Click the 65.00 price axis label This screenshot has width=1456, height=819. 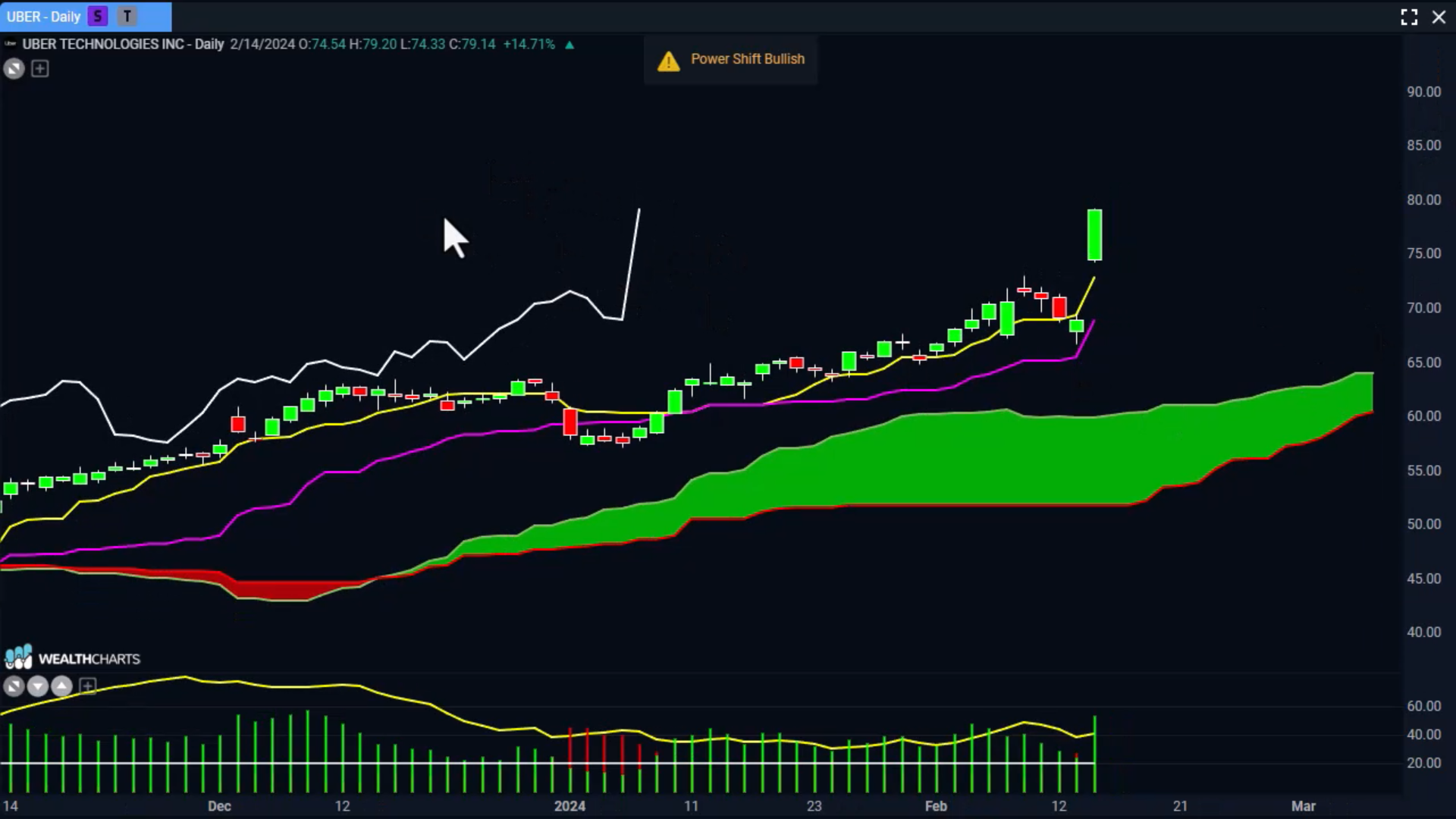tap(1423, 362)
